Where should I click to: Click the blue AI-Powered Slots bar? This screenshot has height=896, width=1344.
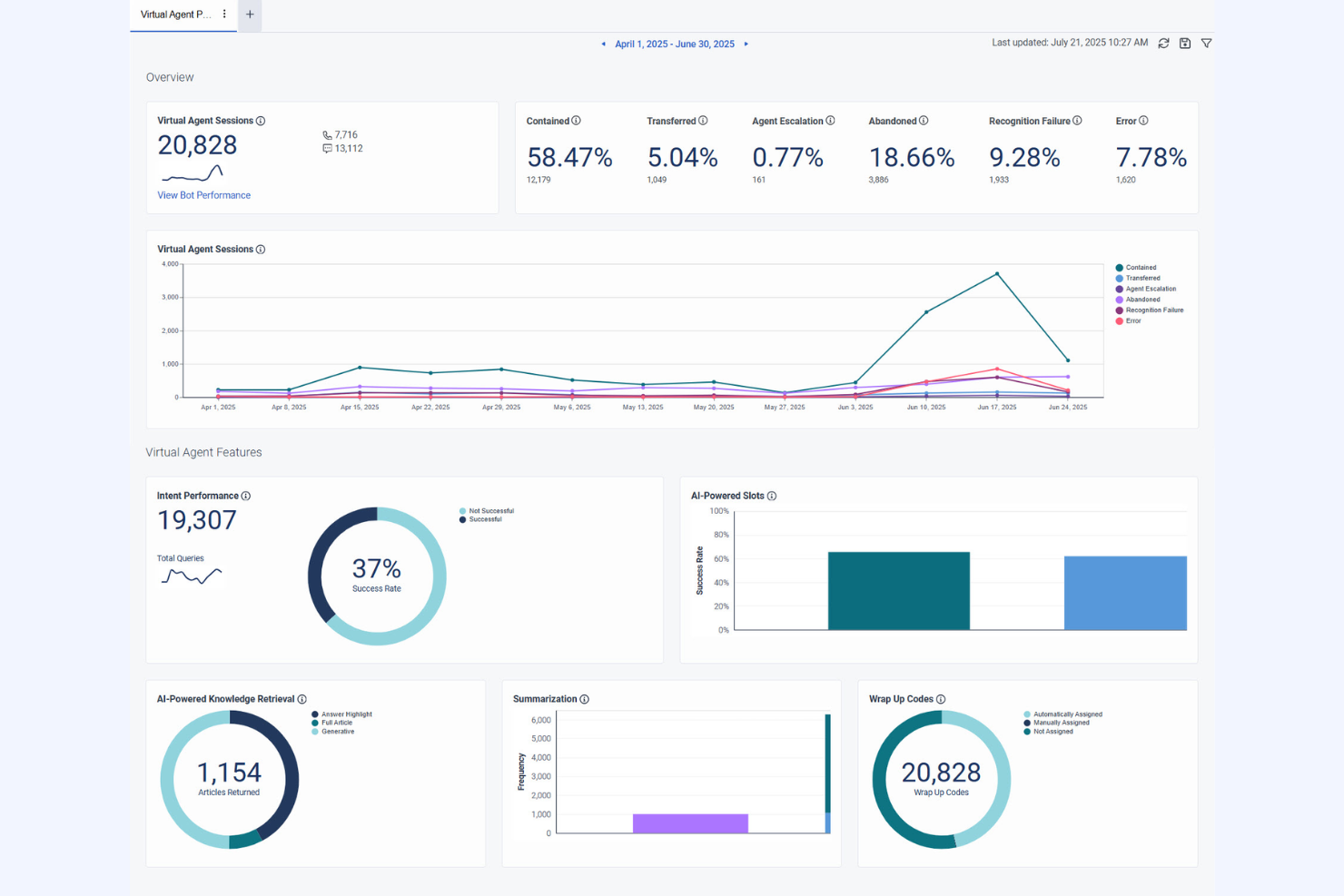coord(1125,593)
